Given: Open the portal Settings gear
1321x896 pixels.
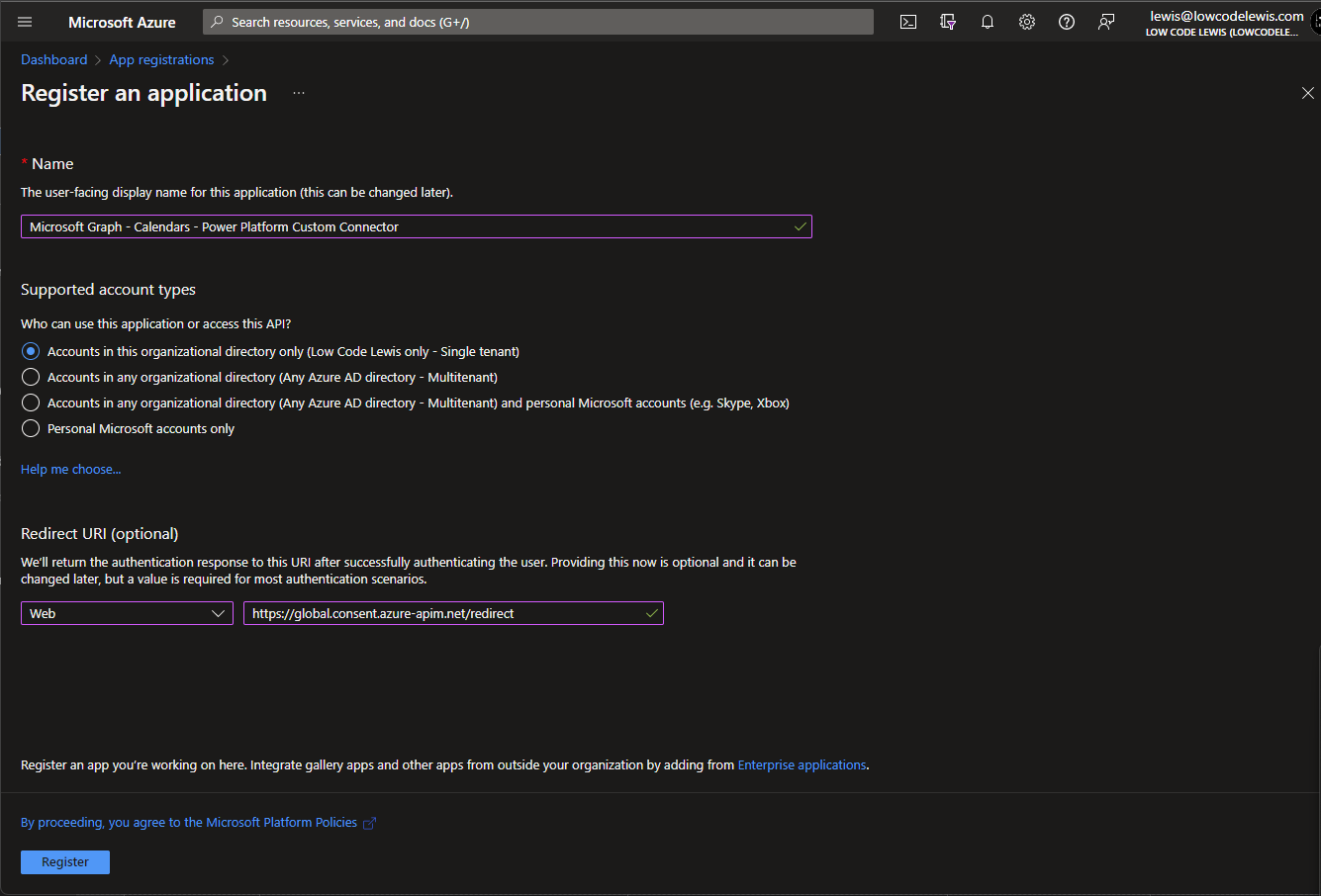Looking at the screenshot, I should click(1026, 21).
